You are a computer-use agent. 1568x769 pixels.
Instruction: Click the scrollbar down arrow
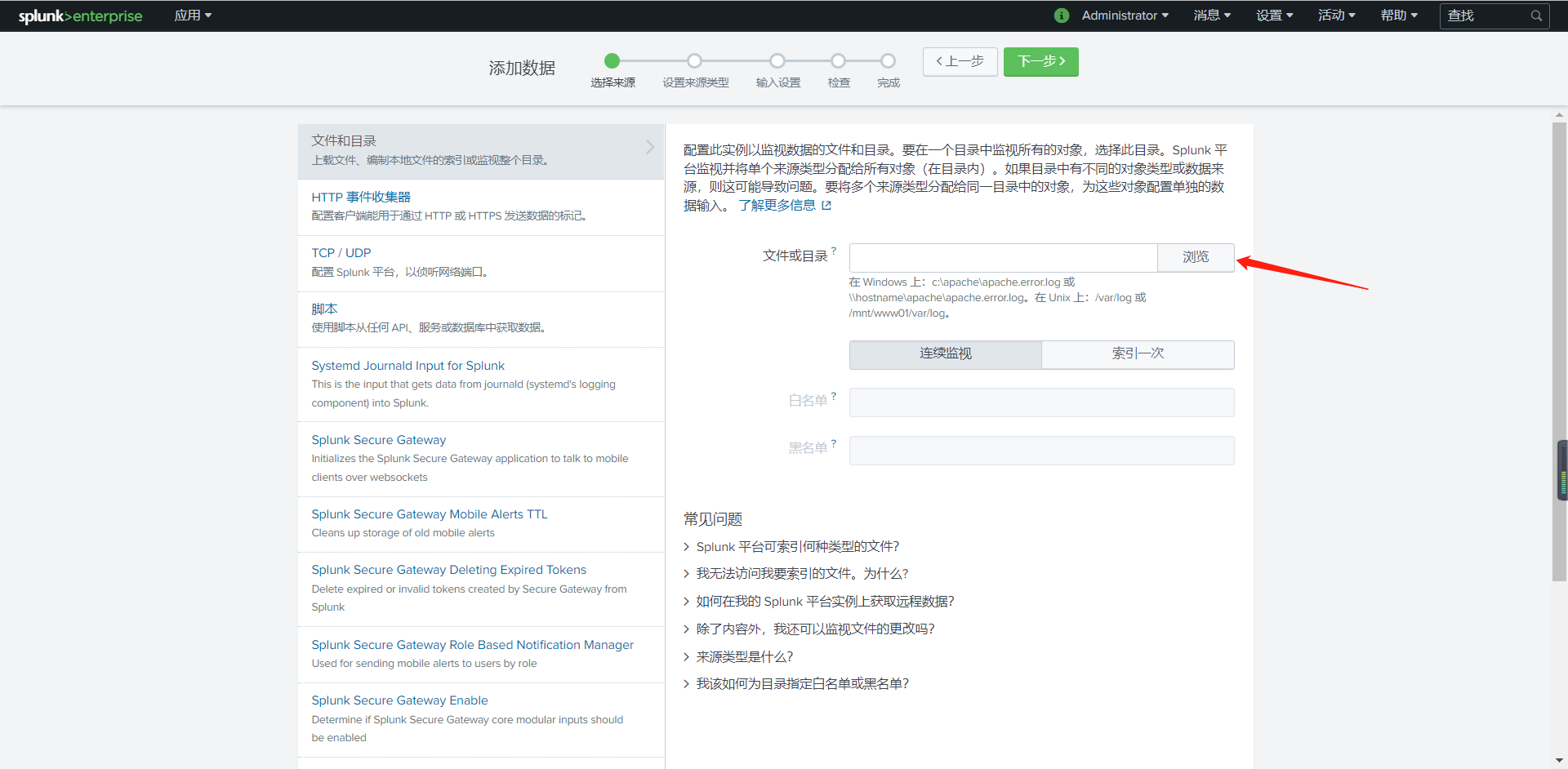click(1560, 761)
